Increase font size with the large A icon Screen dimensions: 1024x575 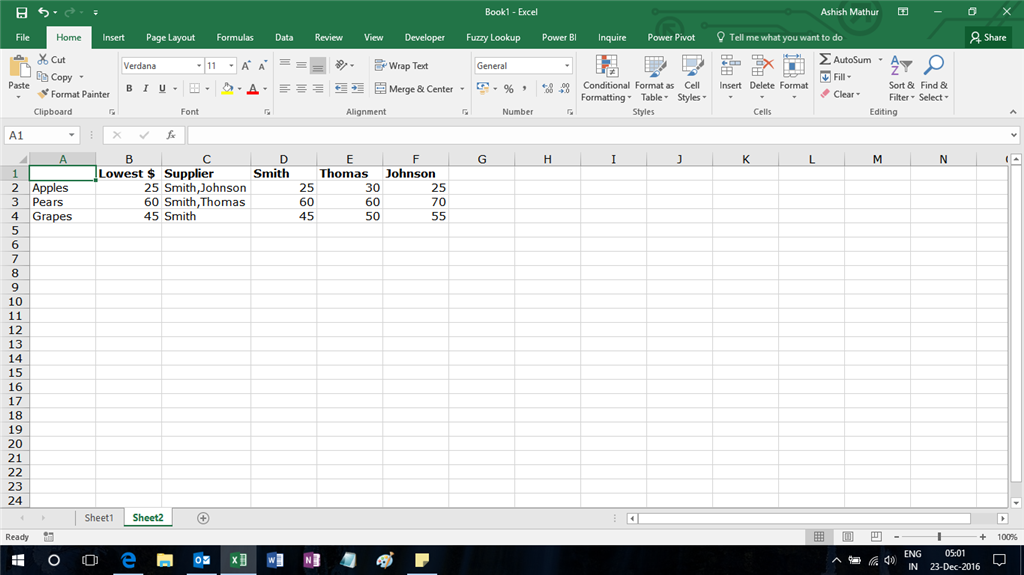[x=246, y=66]
